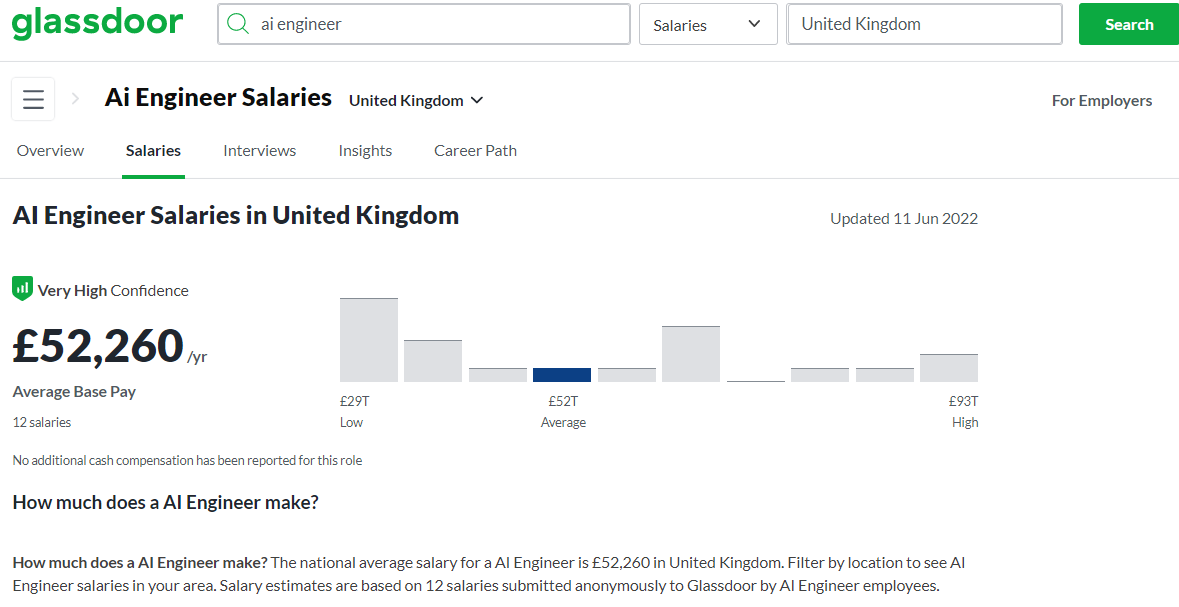Click the dark blue average salary bar

coord(562,375)
